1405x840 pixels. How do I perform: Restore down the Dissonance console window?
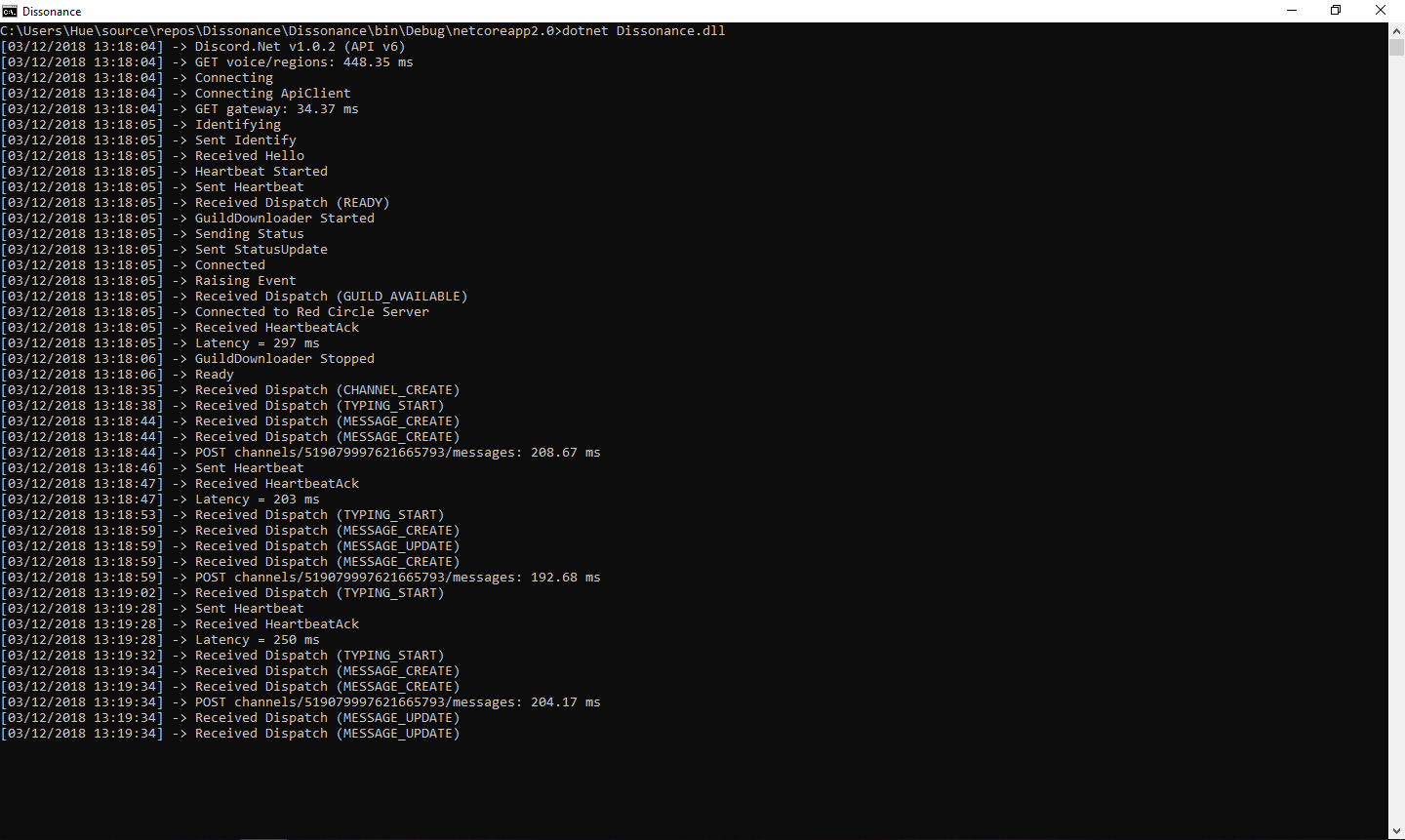point(1336,11)
